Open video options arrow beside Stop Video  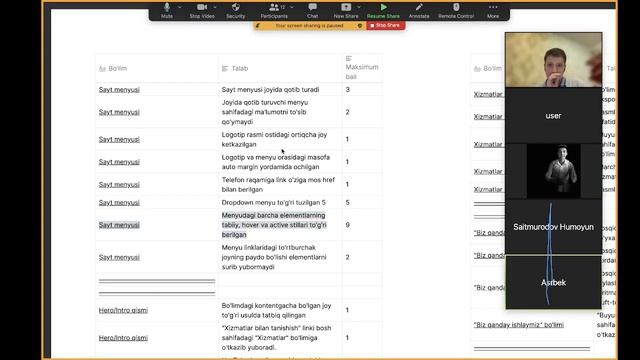coord(215,7)
